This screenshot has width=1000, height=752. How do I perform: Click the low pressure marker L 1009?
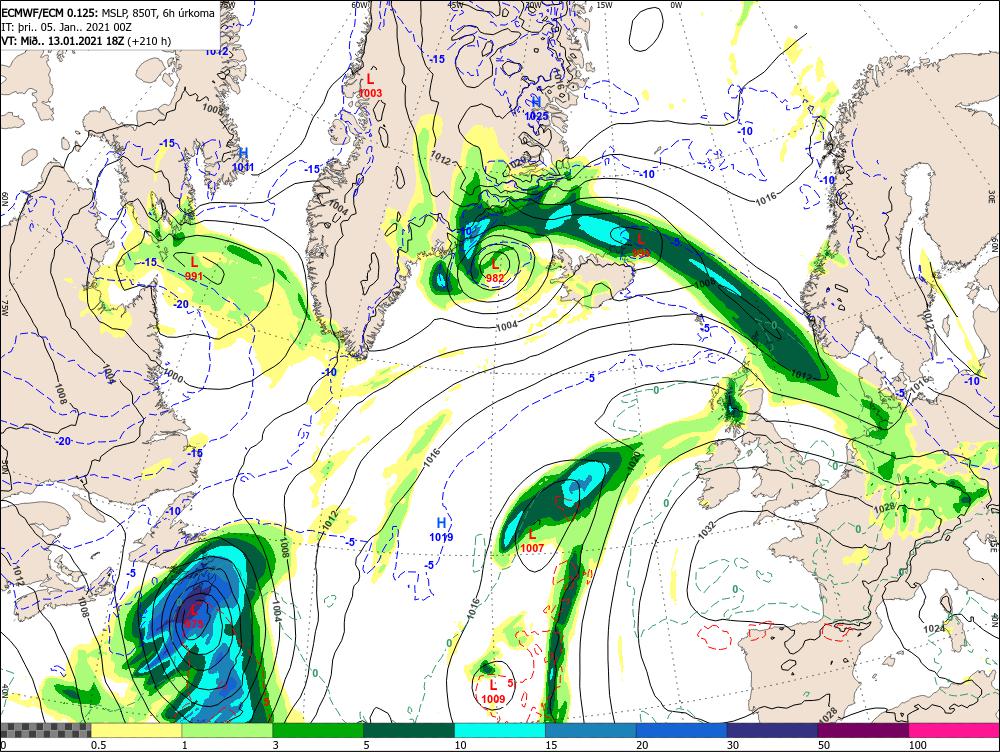[x=492, y=692]
